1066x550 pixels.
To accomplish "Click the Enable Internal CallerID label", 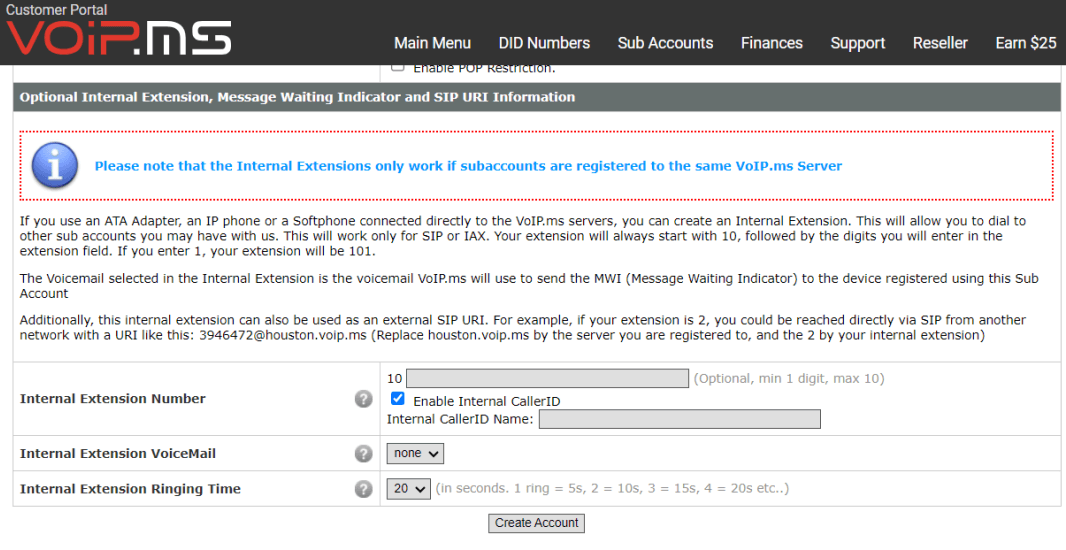I will click(x=487, y=402).
